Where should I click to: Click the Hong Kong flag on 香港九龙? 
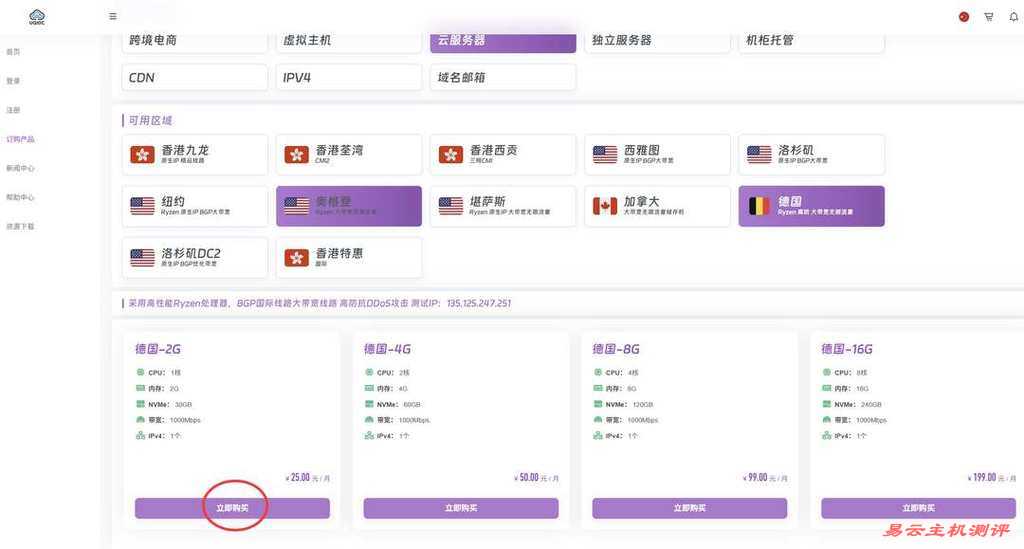[142, 155]
